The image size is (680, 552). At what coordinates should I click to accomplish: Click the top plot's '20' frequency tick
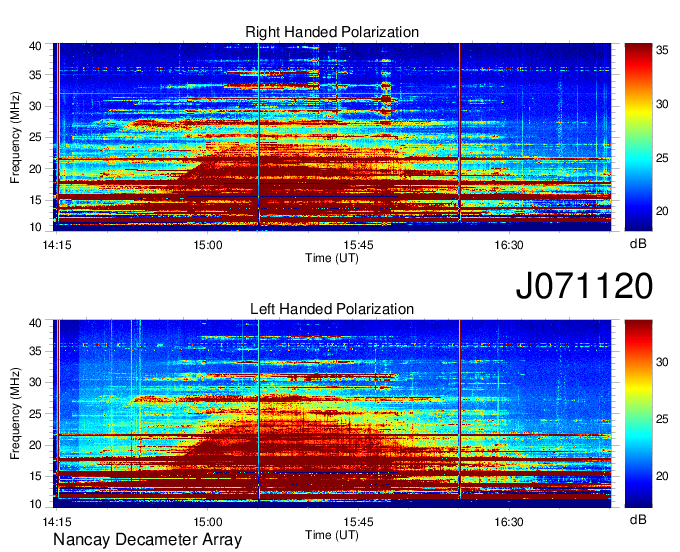click(35, 169)
